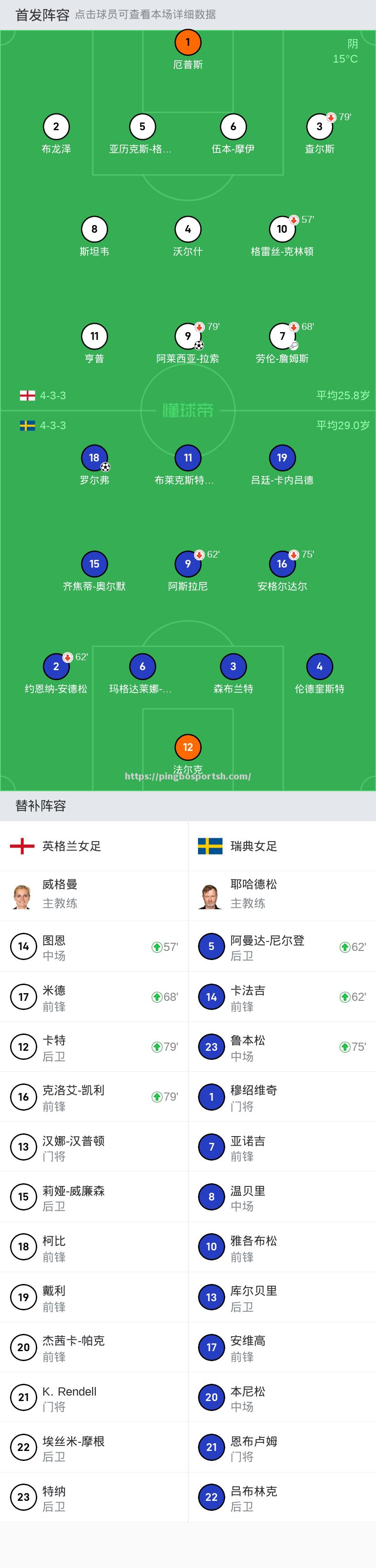Click the Sweden flag beside 4-3-3 formation
The height and width of the screenshot is (1568, 376).
(27, 426)
